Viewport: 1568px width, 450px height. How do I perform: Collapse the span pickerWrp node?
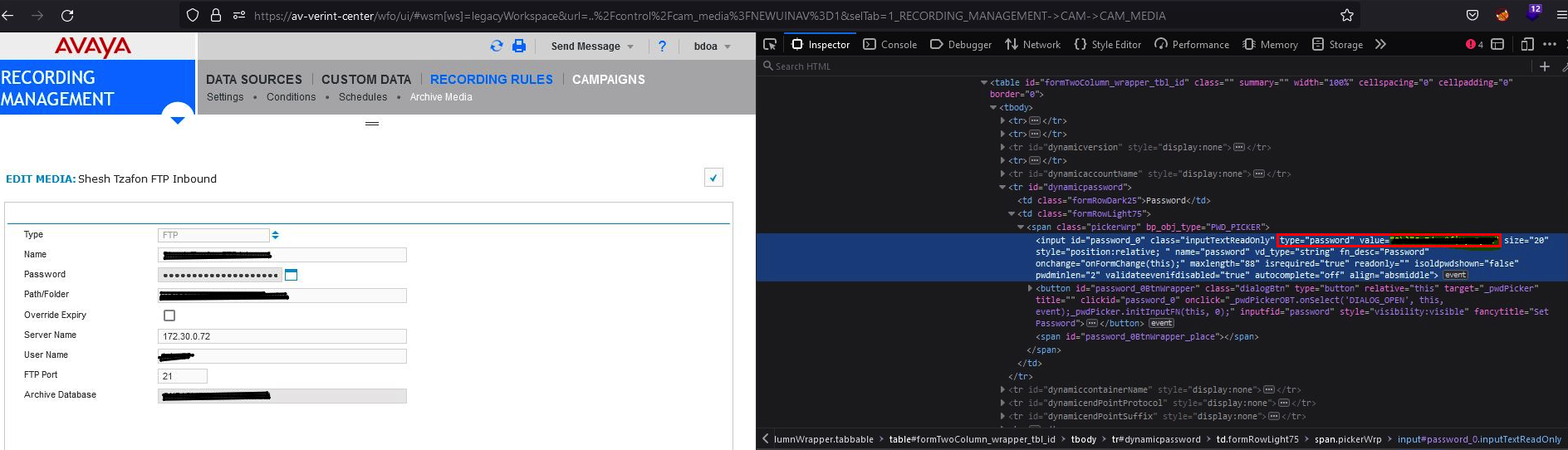click(x=1021, y=227)
